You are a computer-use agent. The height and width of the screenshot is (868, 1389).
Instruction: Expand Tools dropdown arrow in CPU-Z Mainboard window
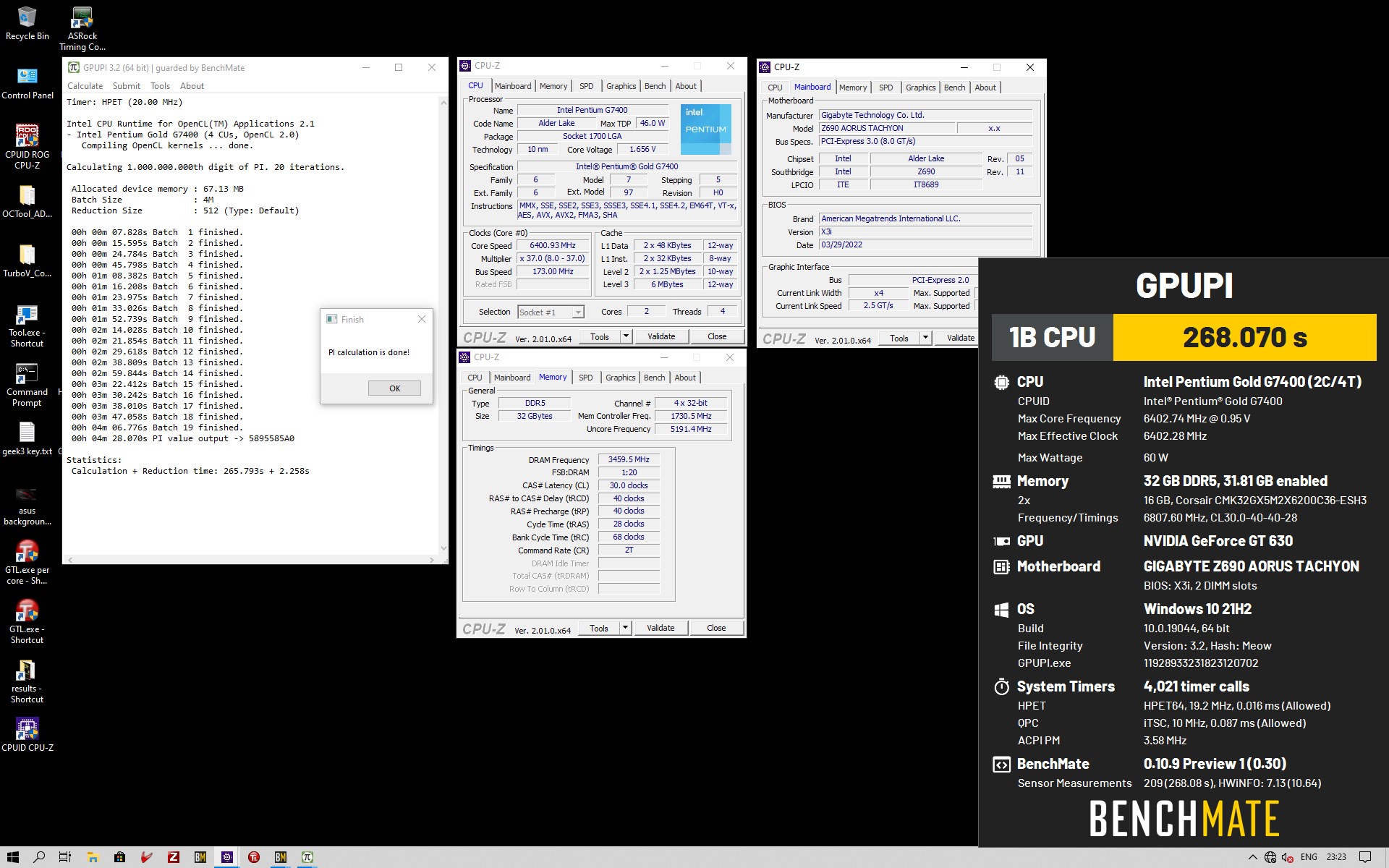925,338
